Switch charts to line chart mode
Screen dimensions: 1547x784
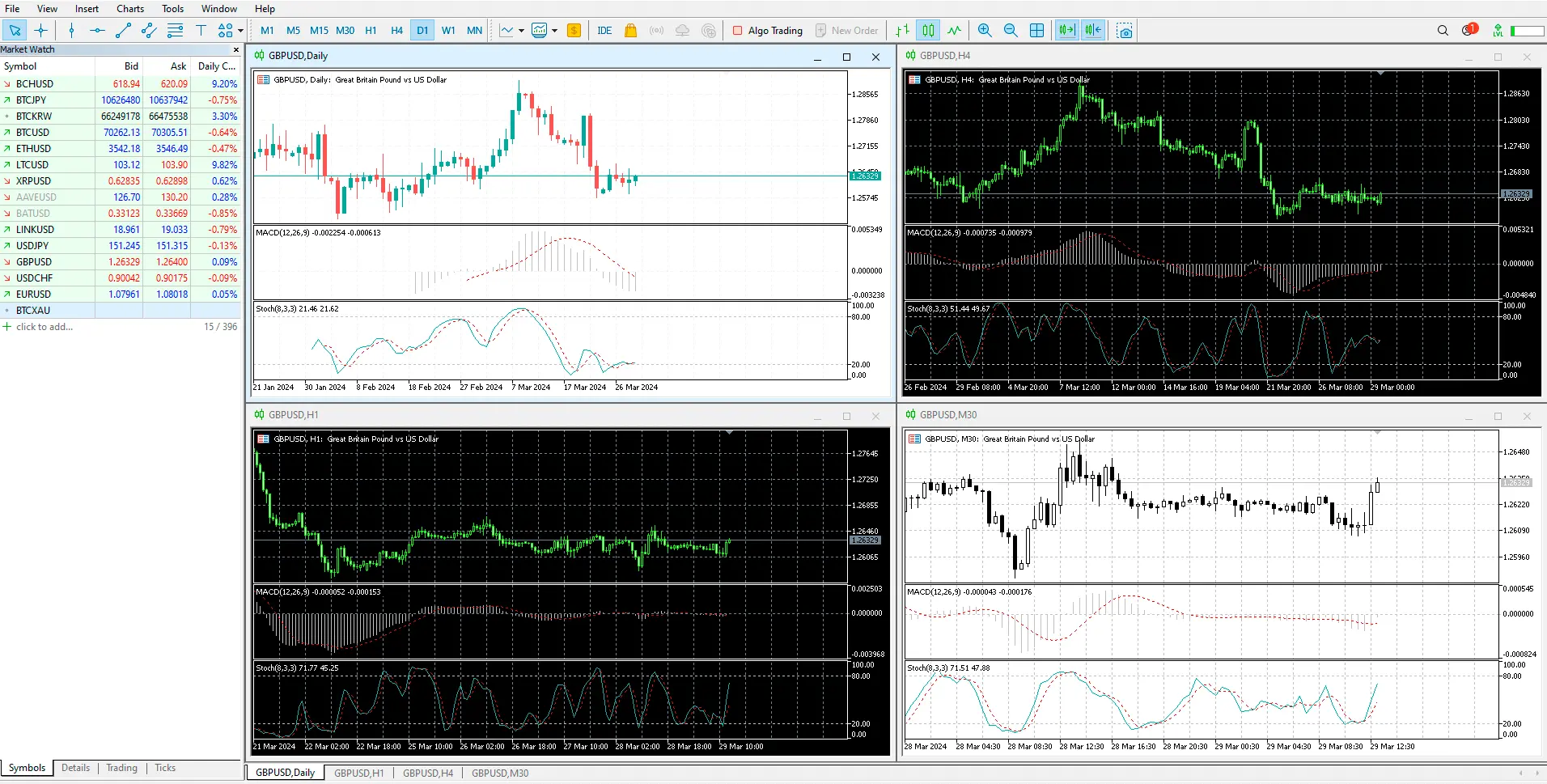pos(954,30)
